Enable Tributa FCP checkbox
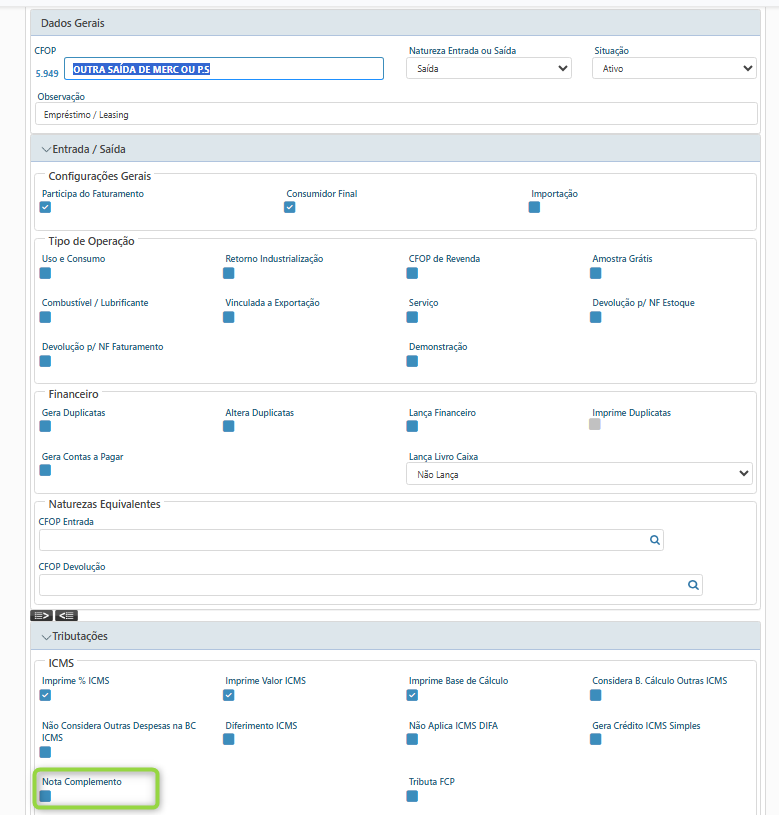This screenshot has width=779, height=815. click(412, 796)
